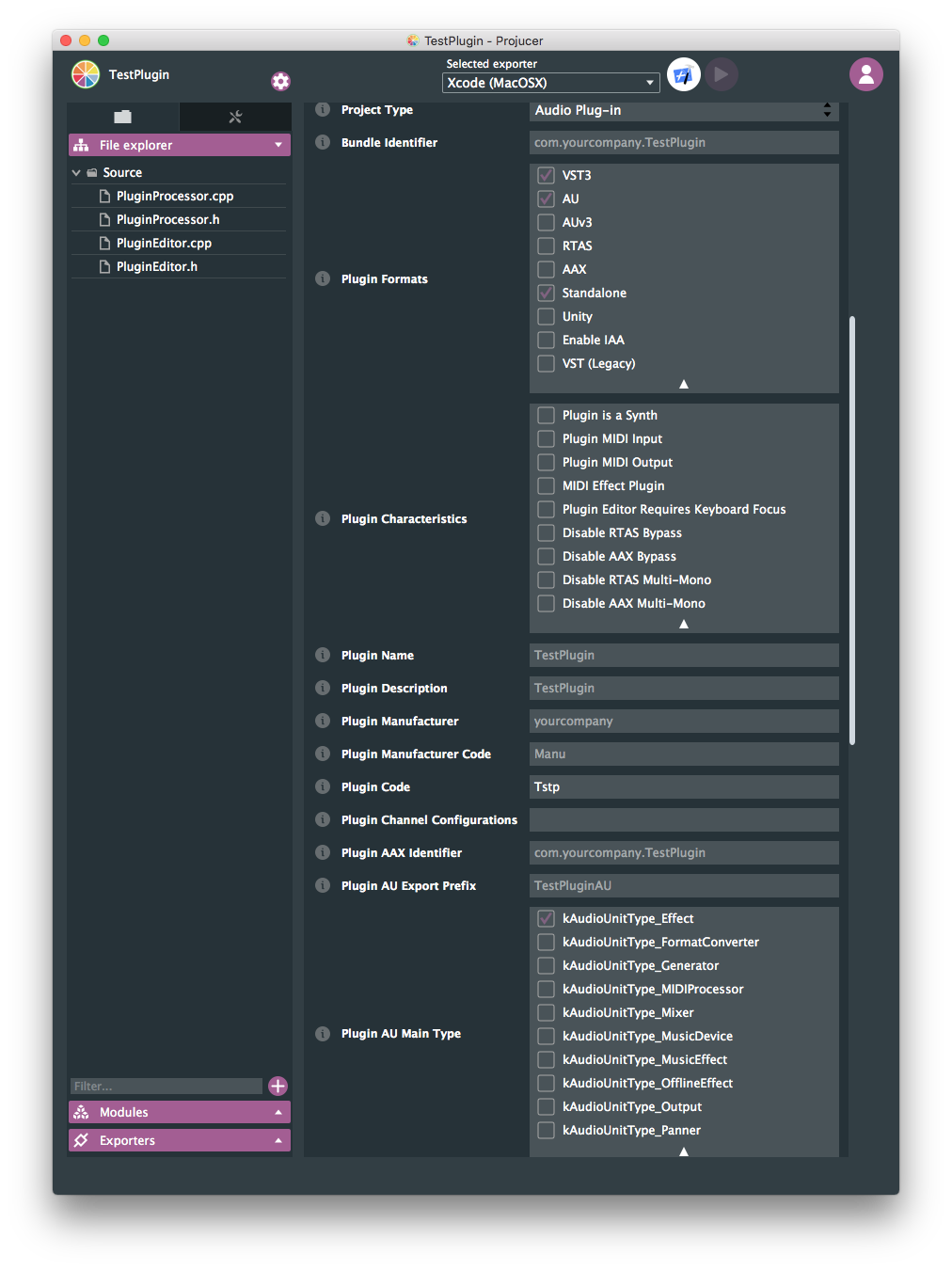The height and width of the screenshot is (1270, 952).
Task: Check Plugin MIDI Input
Action: 546,438
